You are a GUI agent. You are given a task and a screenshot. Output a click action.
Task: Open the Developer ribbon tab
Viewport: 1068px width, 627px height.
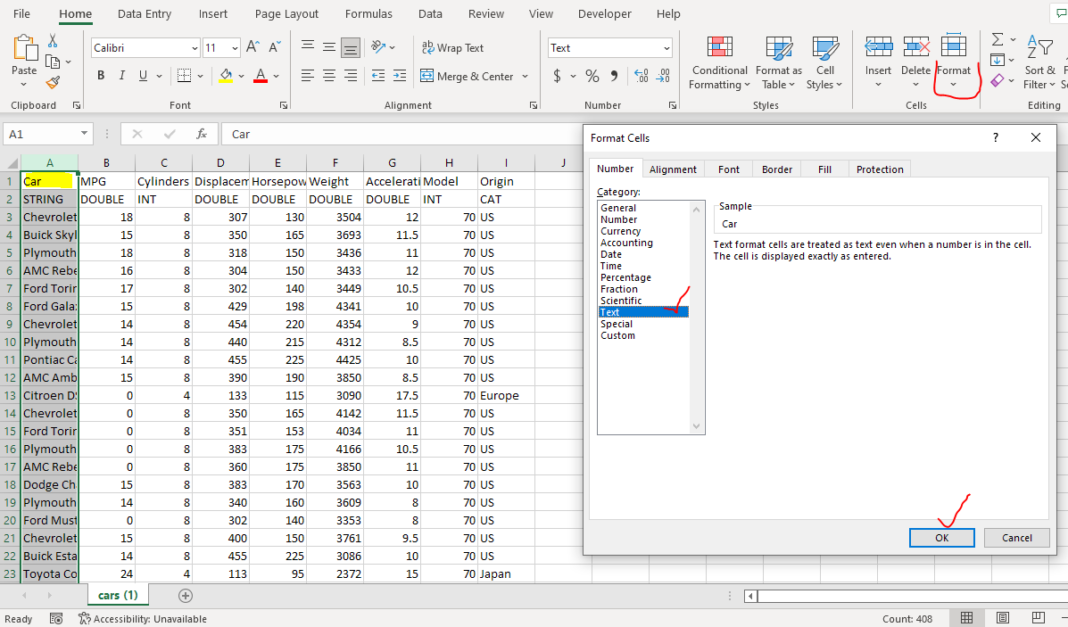coord(604,13)
